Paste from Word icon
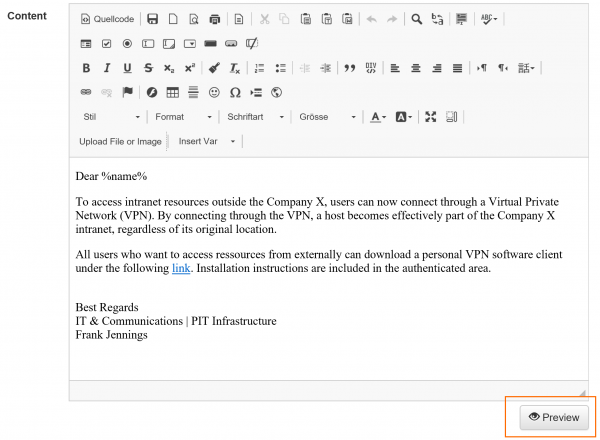This screenshot has width=600, height=440. click(347, 19)
